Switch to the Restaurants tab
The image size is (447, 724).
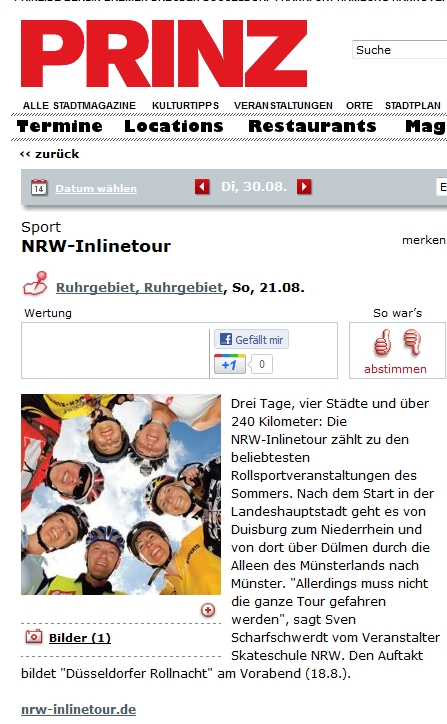[312, 126]
